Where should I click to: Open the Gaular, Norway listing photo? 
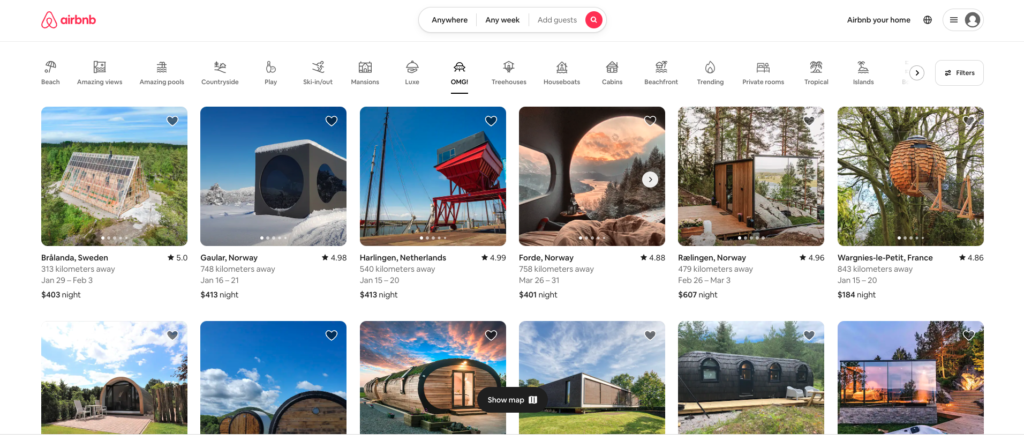tap(273, 176)
